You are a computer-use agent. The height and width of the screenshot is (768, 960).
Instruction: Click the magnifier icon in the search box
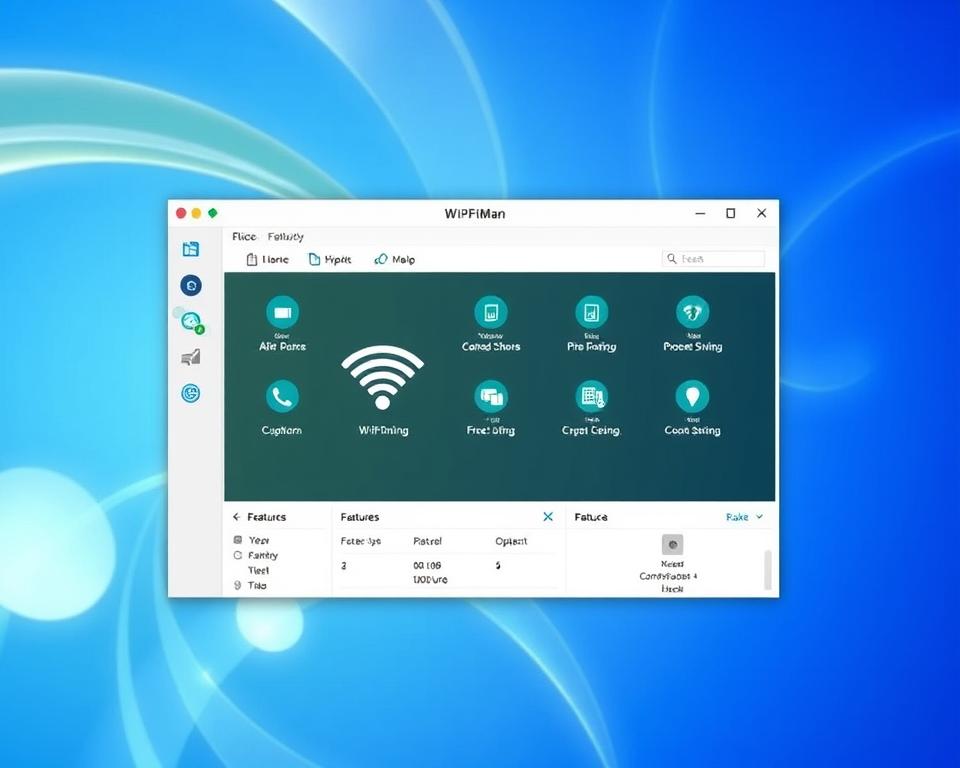point(672,258)
